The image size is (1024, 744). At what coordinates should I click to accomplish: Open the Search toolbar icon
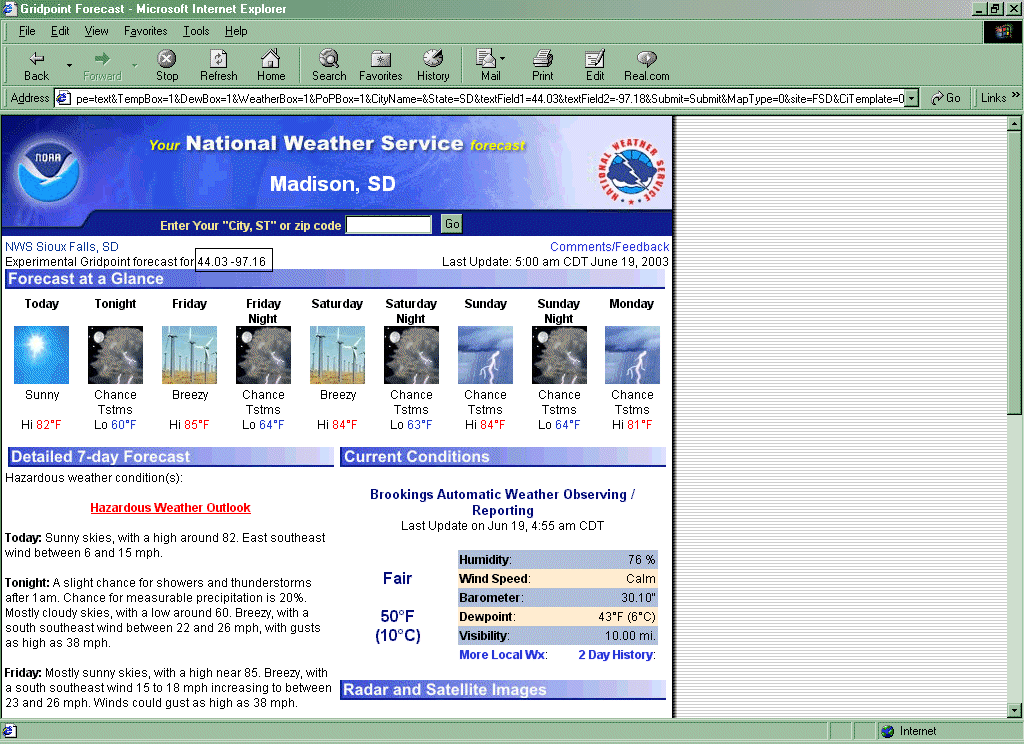coord(328,59)
